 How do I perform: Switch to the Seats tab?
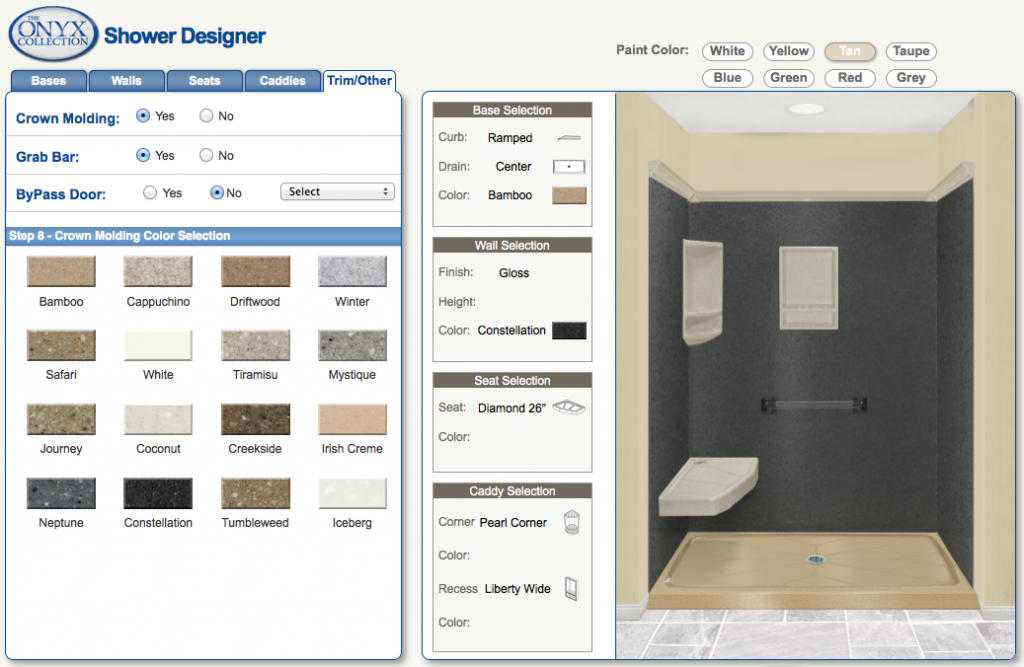tap(204, 81)
